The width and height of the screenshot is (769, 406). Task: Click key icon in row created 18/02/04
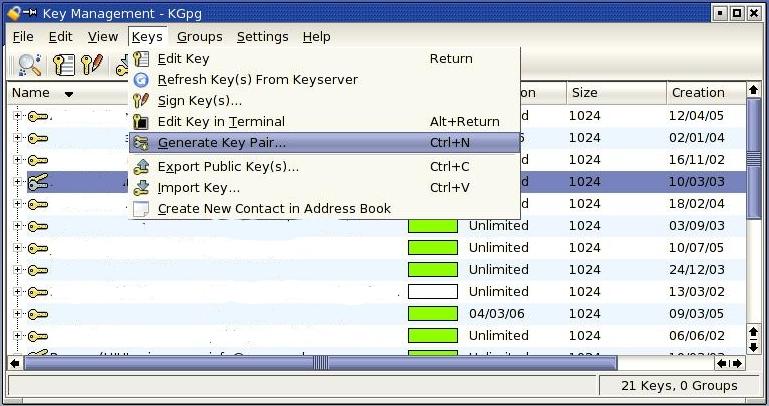(38, 204)
